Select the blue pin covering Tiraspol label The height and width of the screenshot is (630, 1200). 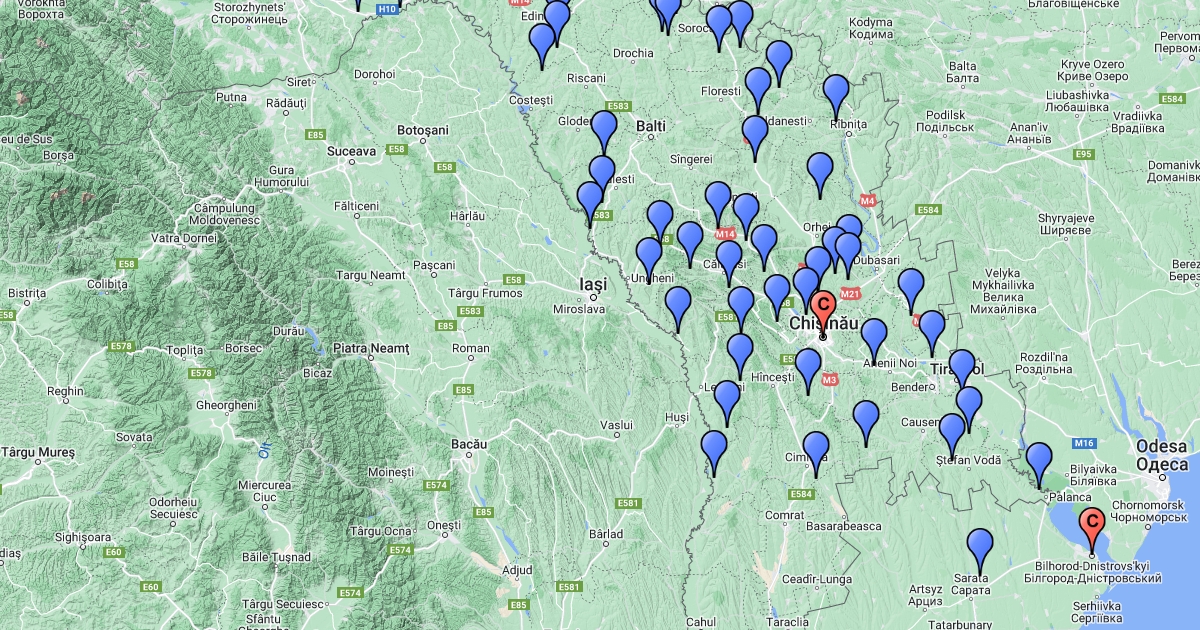[x=961, y=368]
